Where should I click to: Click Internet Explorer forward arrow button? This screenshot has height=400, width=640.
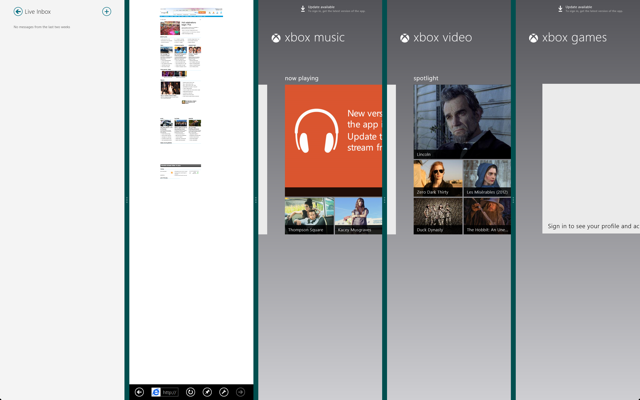point(241,392)
